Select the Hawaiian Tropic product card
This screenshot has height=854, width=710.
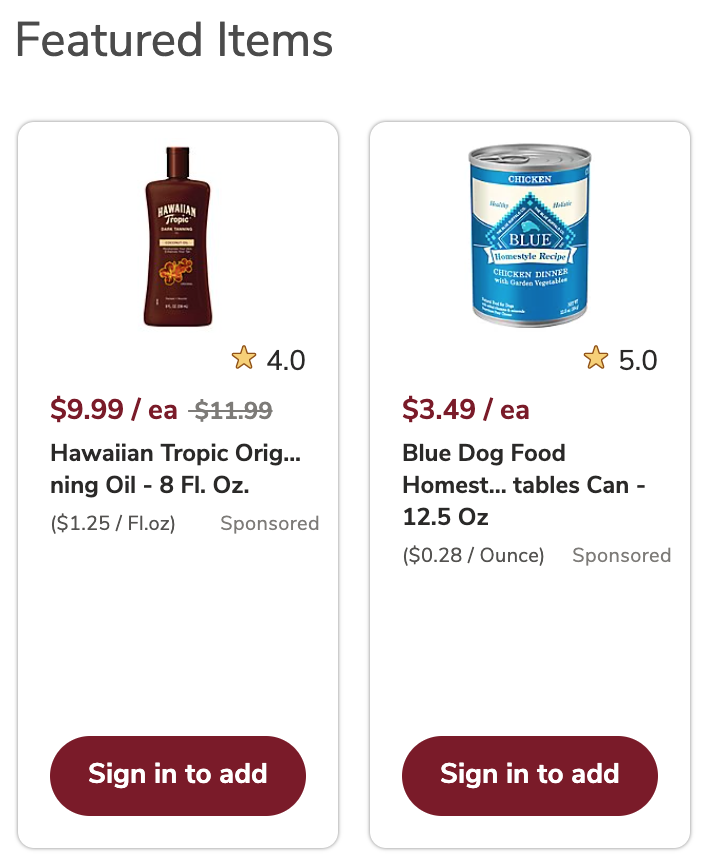coord(178,484)
